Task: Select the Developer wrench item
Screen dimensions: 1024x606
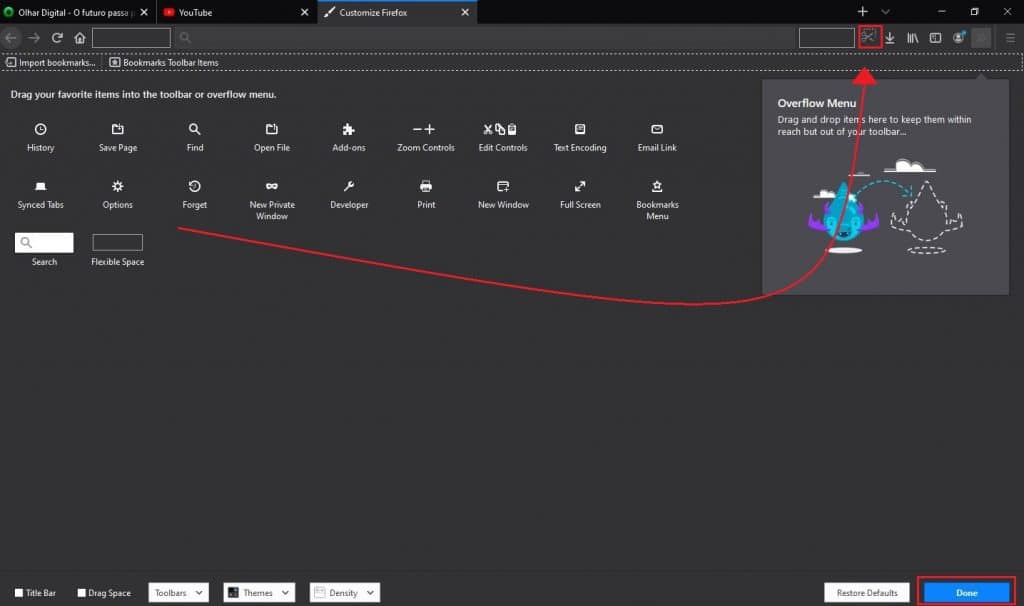Action: [349, 195]
